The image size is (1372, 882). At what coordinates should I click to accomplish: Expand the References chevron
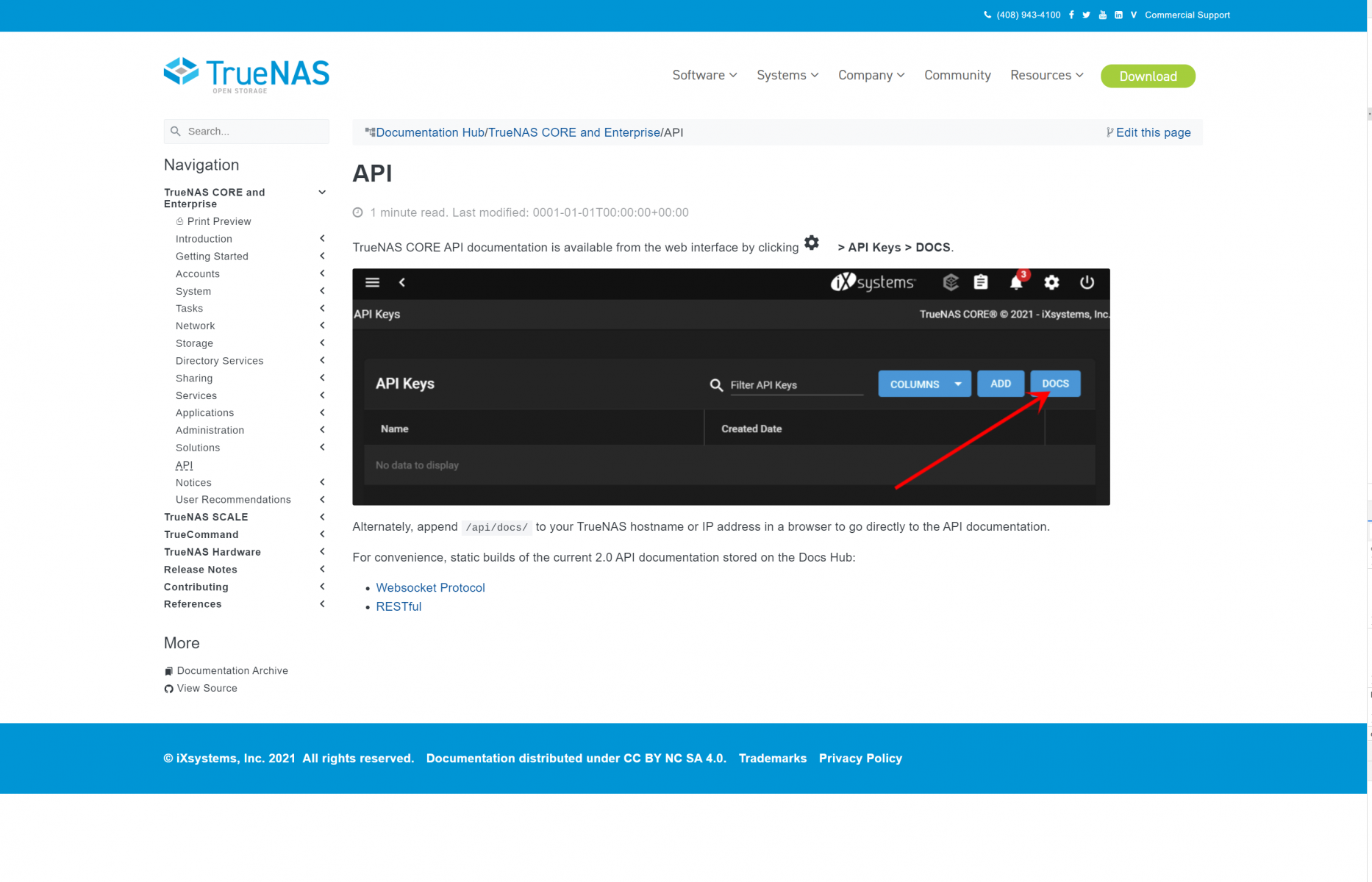pos(322,604)
